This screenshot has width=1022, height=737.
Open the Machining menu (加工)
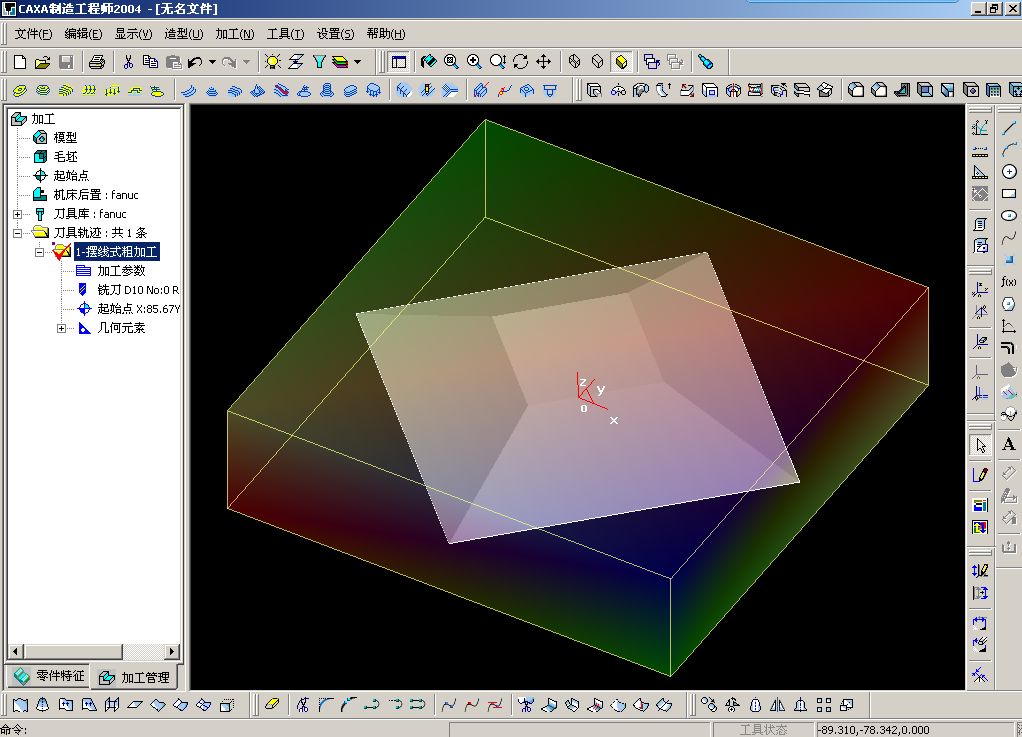(235, 34)
